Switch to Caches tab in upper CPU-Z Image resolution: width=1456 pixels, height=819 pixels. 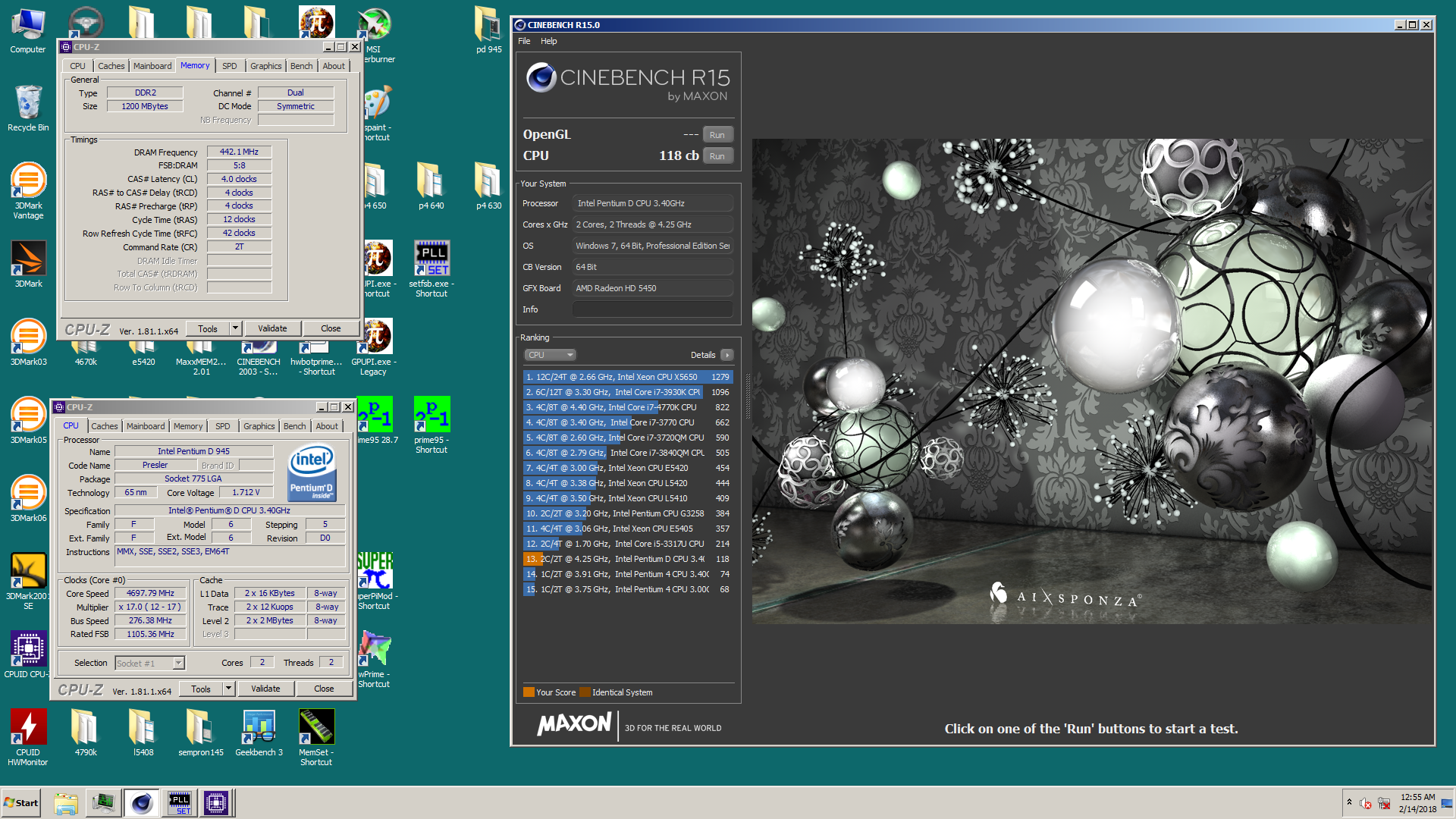[x=111, y=66]
